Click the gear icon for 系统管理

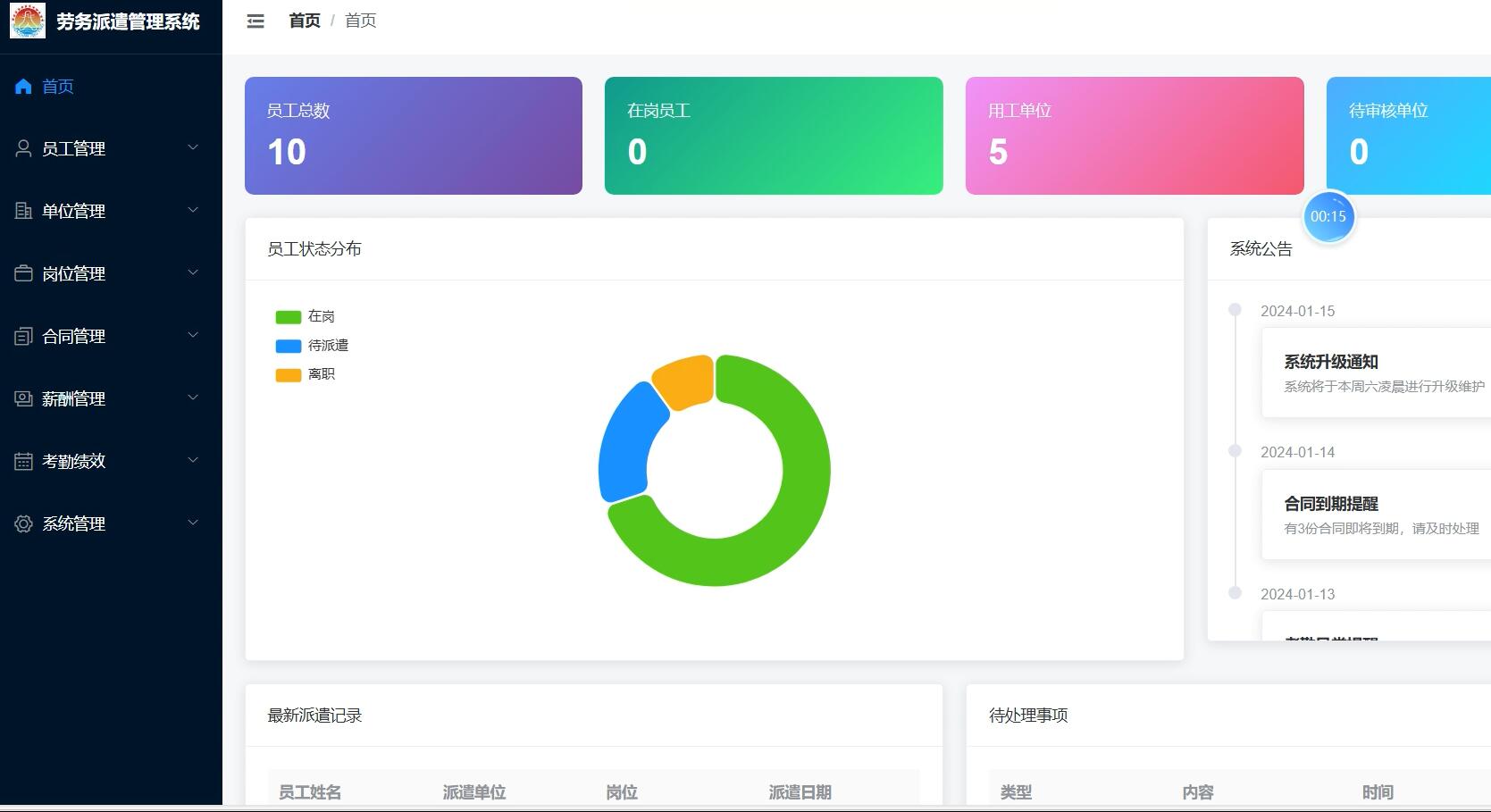tap(23, 523)
